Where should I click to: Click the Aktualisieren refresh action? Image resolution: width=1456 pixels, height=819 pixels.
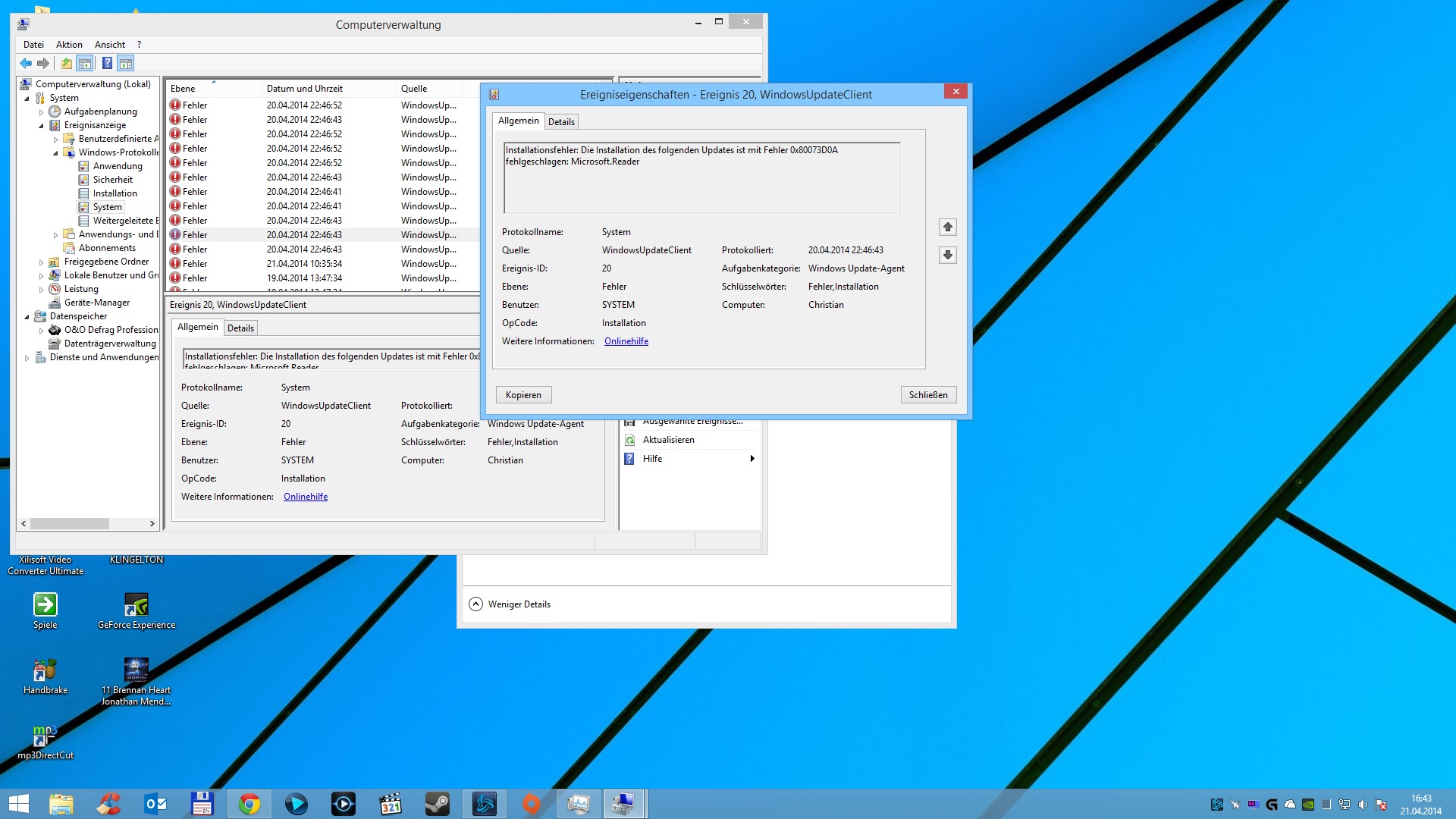coord(668,440)
